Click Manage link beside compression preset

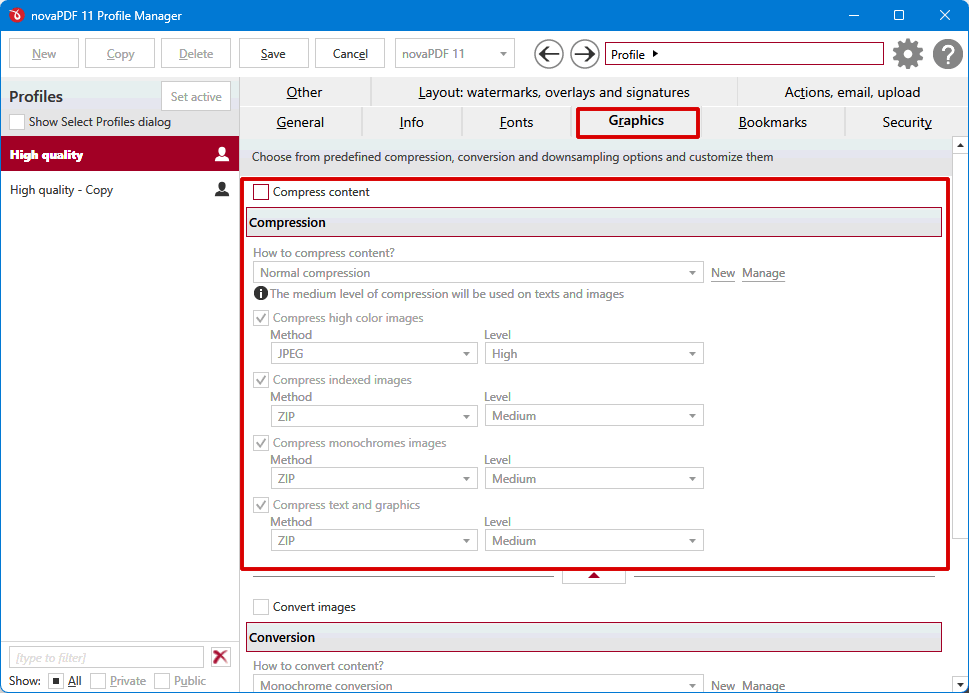[x=763, y=273]
